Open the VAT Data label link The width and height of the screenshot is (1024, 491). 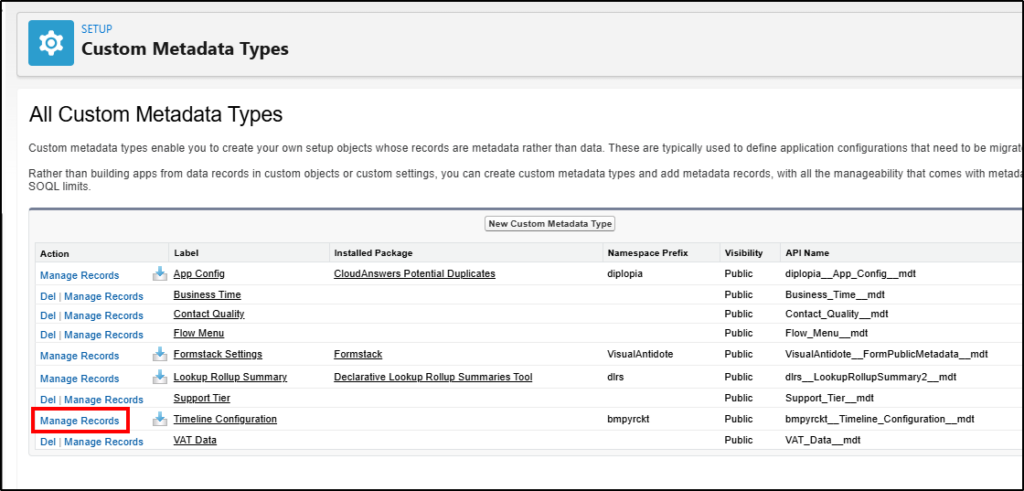click(195, 440)
